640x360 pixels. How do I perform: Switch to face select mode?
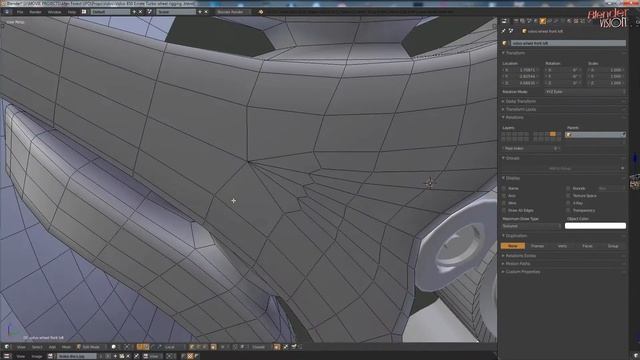[205, 347]
